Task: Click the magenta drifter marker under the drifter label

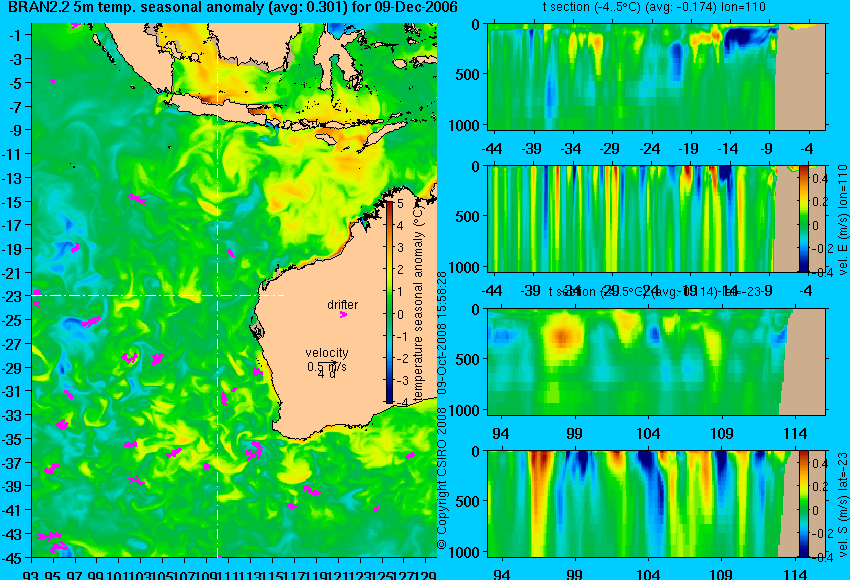Action: [x=343, y=314]
